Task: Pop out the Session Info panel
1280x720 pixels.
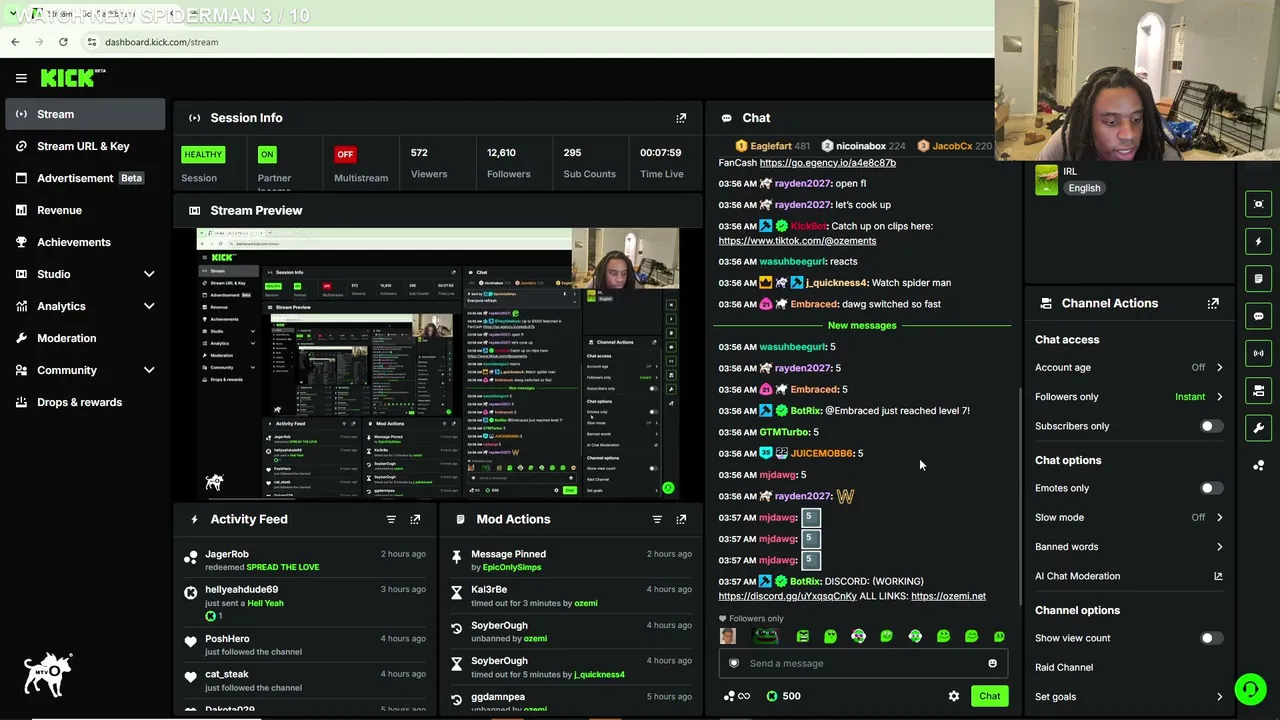Action: [681, 118]
